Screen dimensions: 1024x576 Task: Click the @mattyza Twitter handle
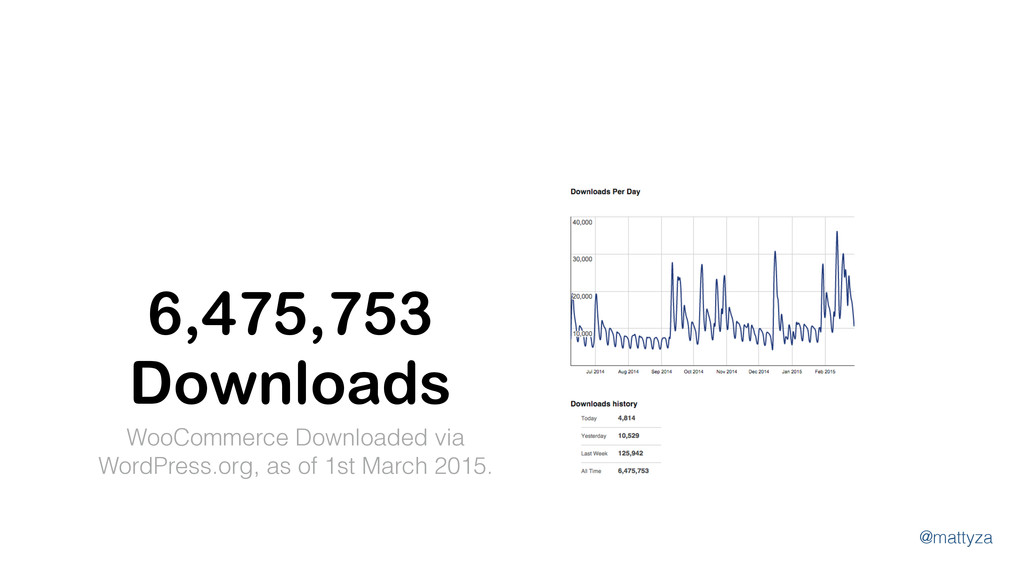tap(955, 537)
